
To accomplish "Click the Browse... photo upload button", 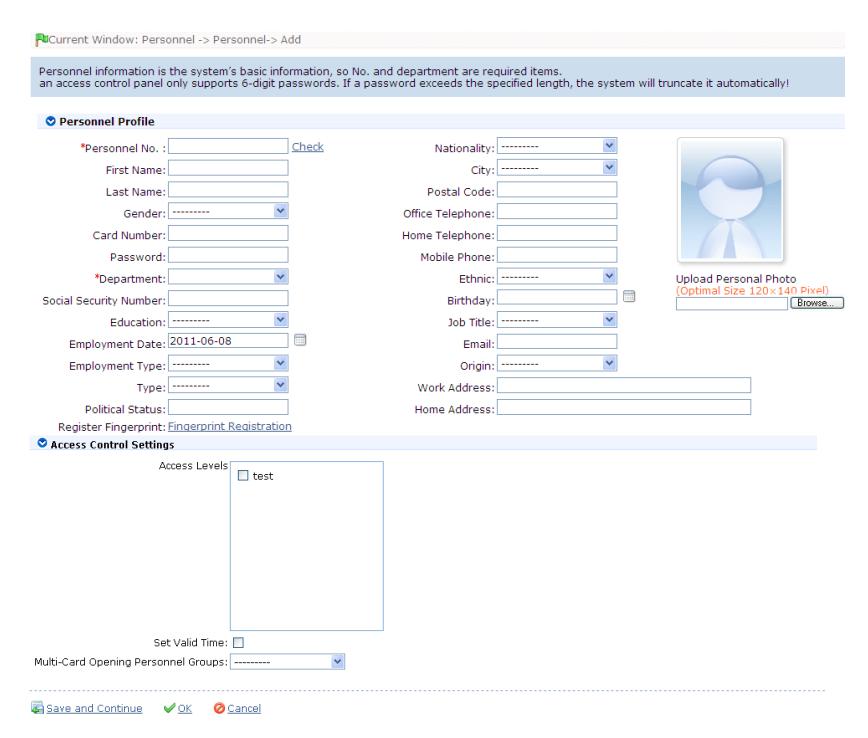I will (817, 303).
